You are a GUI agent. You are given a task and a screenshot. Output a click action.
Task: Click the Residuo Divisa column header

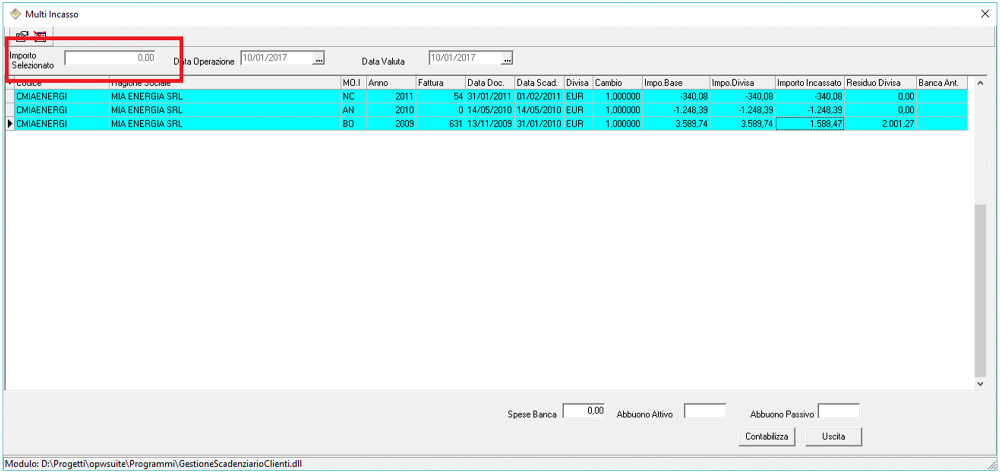879,82
